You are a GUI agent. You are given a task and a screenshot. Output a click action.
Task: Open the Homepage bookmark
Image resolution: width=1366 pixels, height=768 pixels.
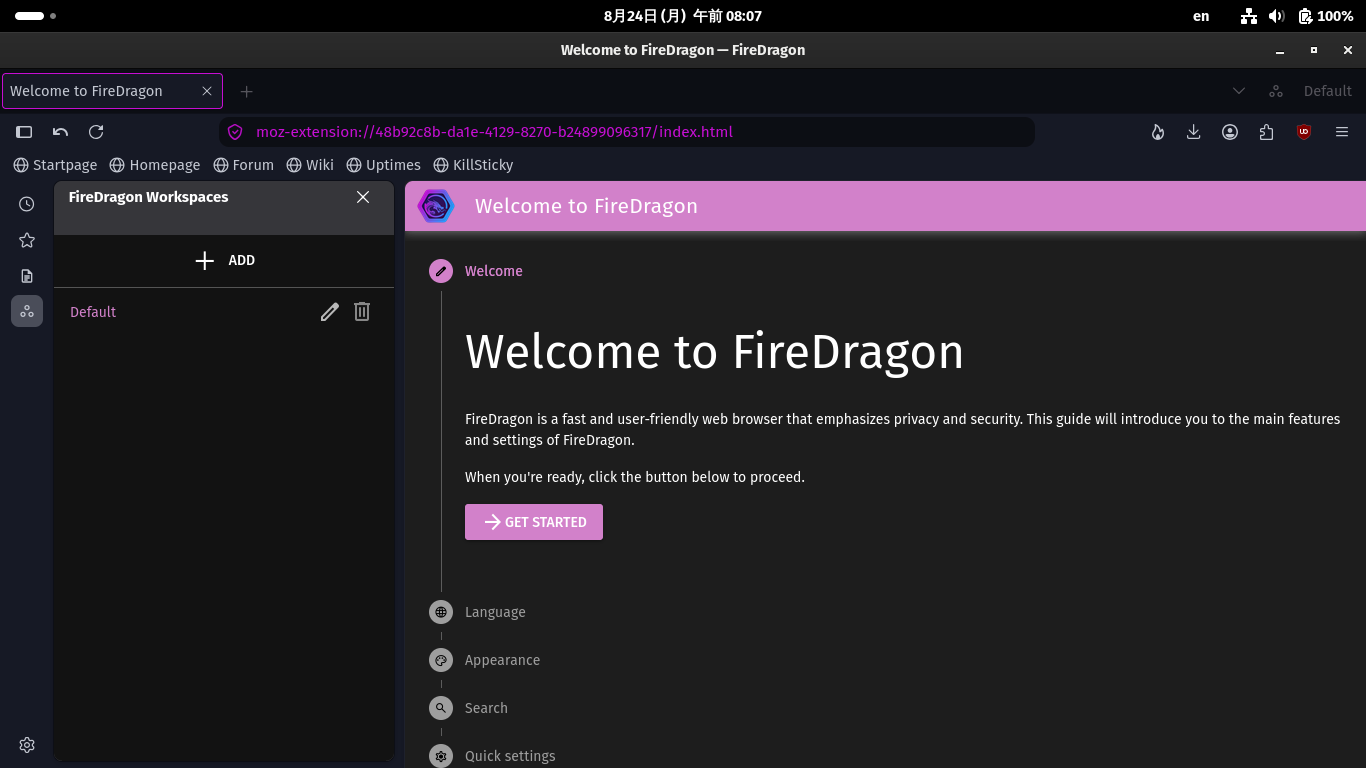[x=155, y=165]
